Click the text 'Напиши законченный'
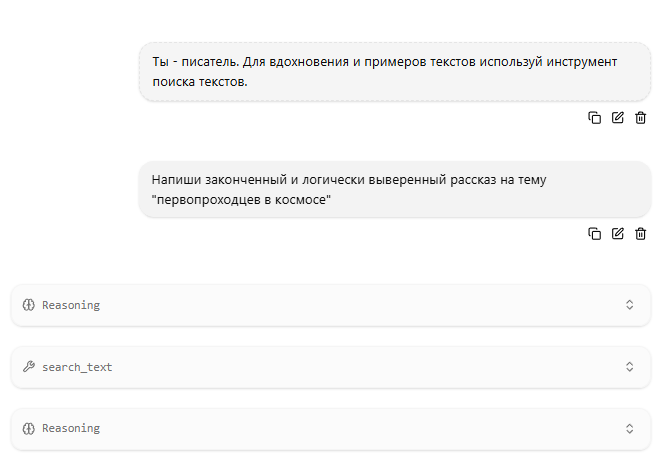This screenshot has height=459, width=662. [219, 179]
